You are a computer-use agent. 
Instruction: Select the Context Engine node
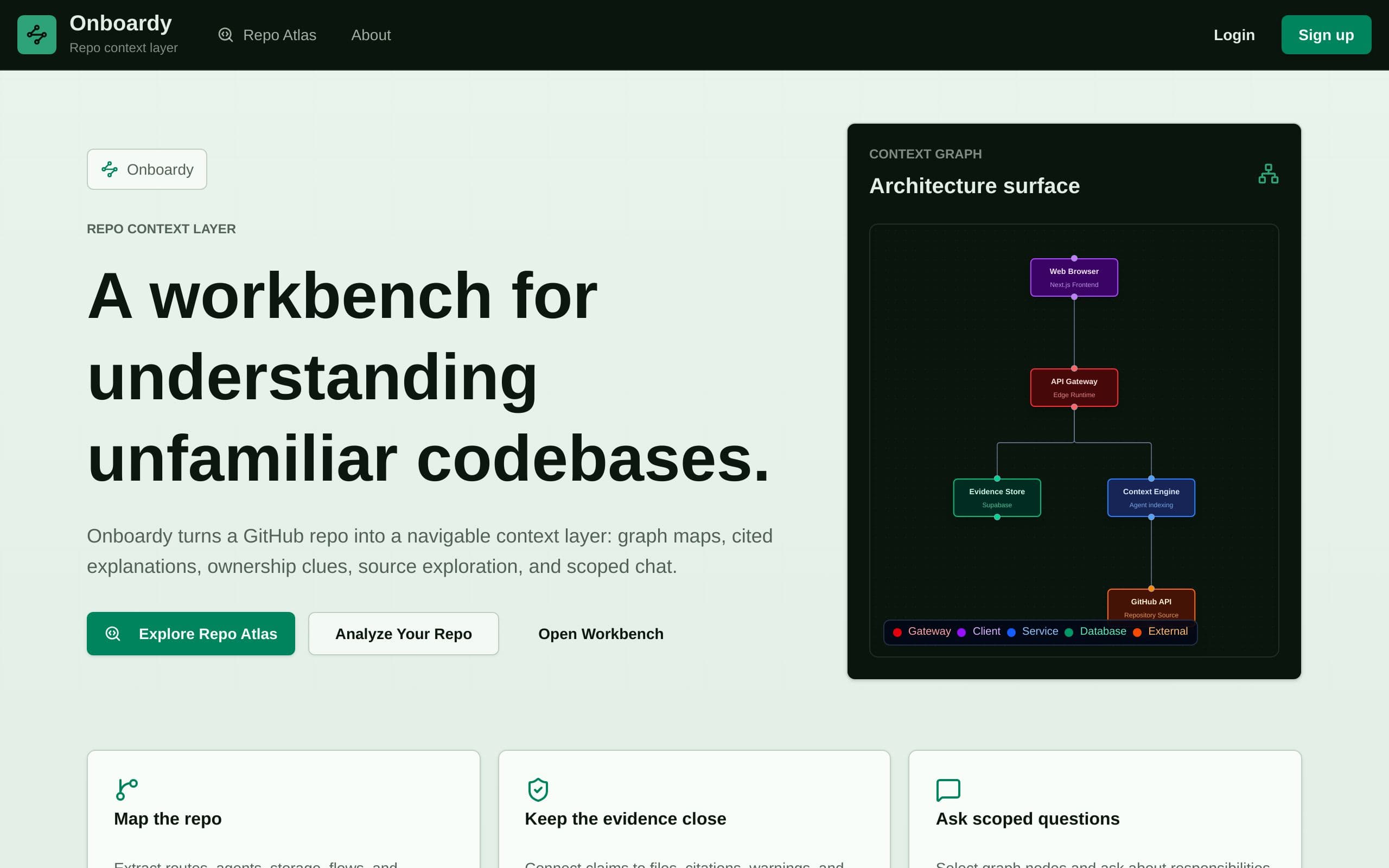pos(1151,497)
